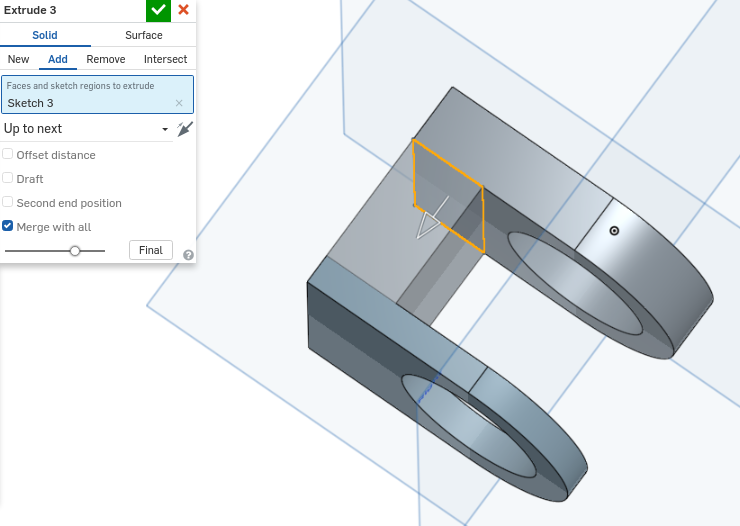Uncheck Merge with all
This screenshot has height=526, width=740.
click(8, 226)
